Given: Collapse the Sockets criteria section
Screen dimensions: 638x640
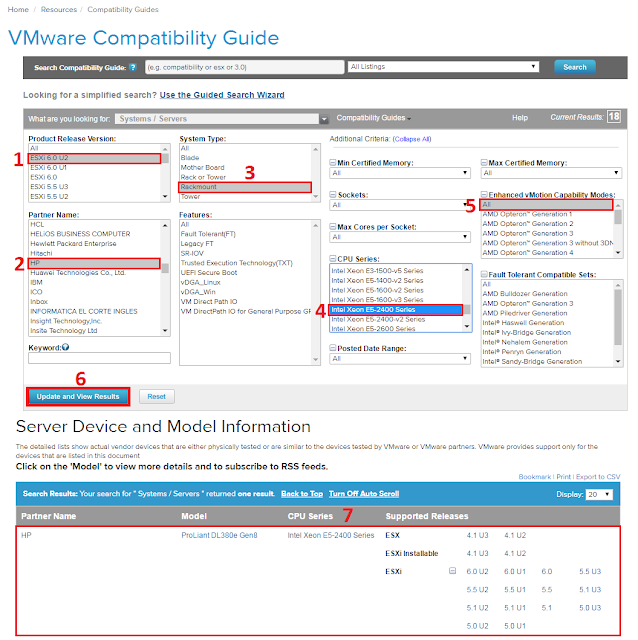Looking at the screenshot, I should [x=333, y=195].
